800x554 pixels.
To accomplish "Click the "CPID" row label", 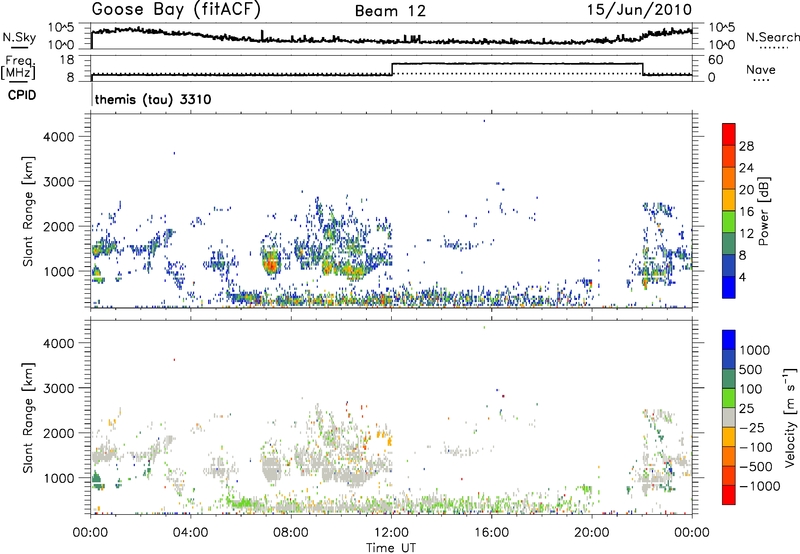I will click(x=22, y=95).
